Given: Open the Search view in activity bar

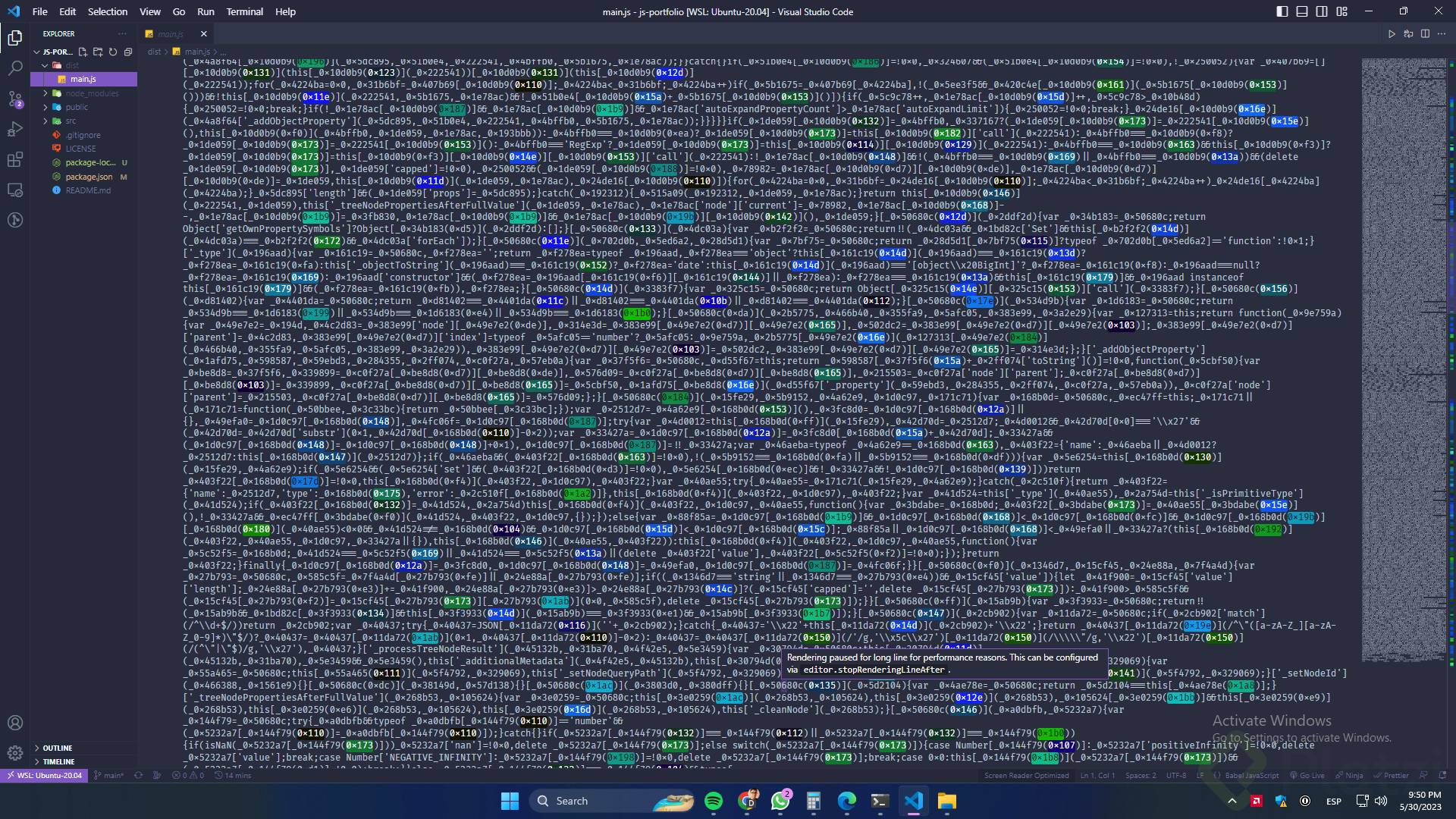Looking at the screenshot, I should (15, 68).
